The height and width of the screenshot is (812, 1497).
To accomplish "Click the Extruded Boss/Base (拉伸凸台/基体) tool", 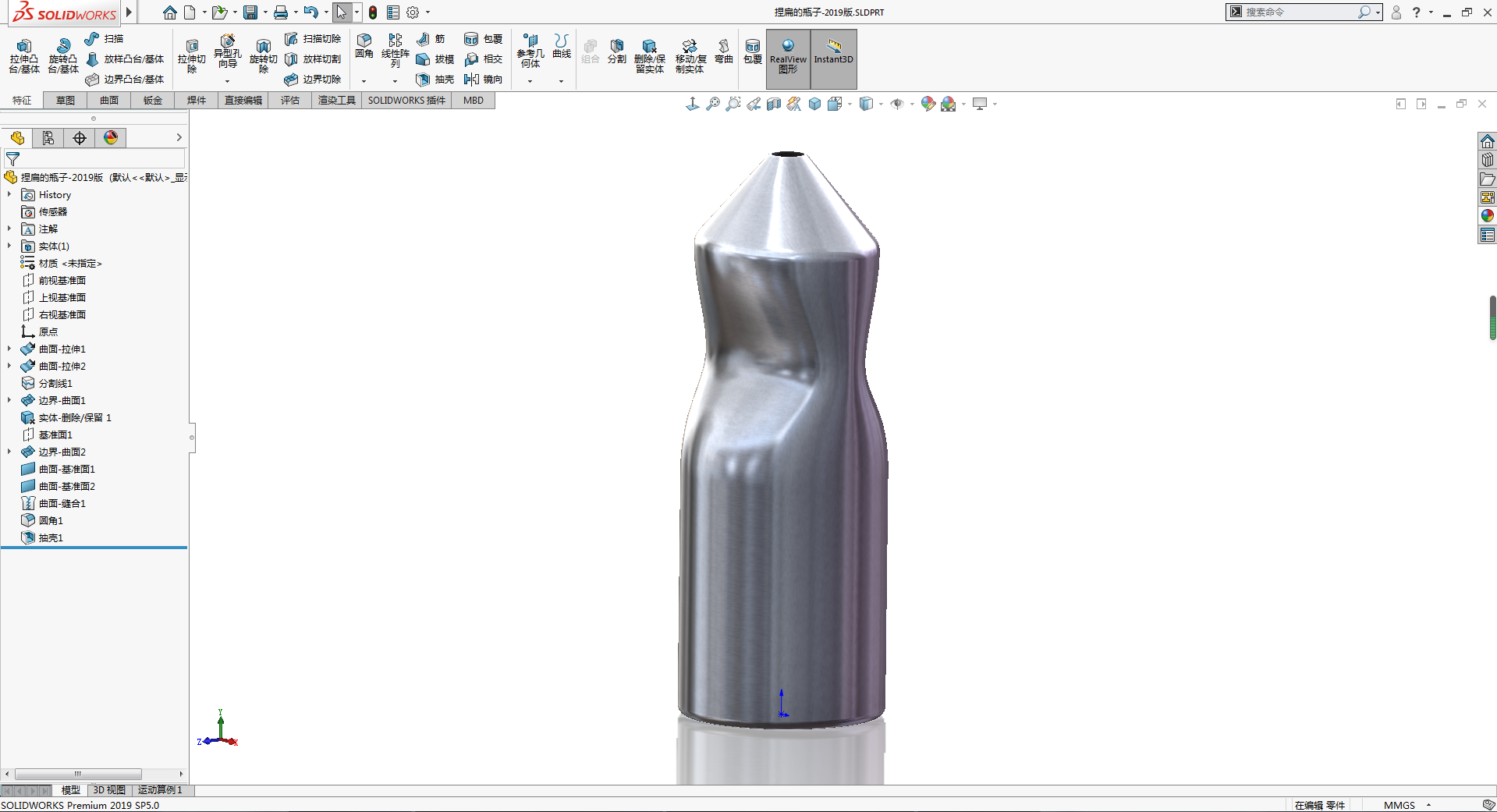I will [x=23, y=55].
